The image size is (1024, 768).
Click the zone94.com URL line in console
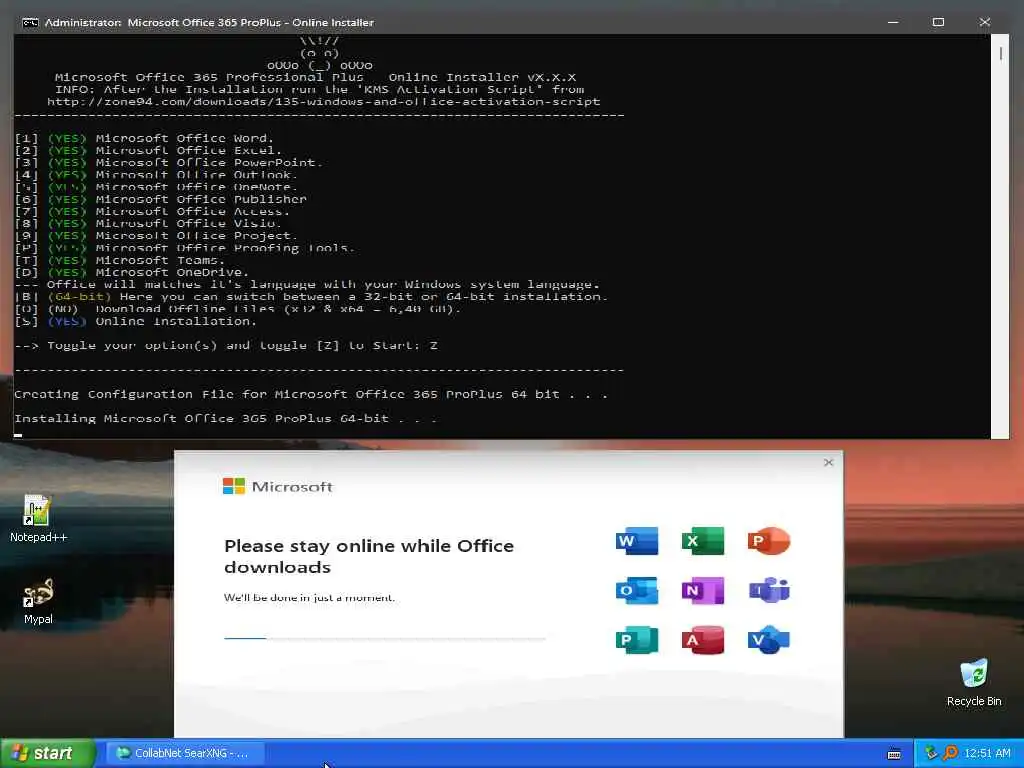(323, 102)
